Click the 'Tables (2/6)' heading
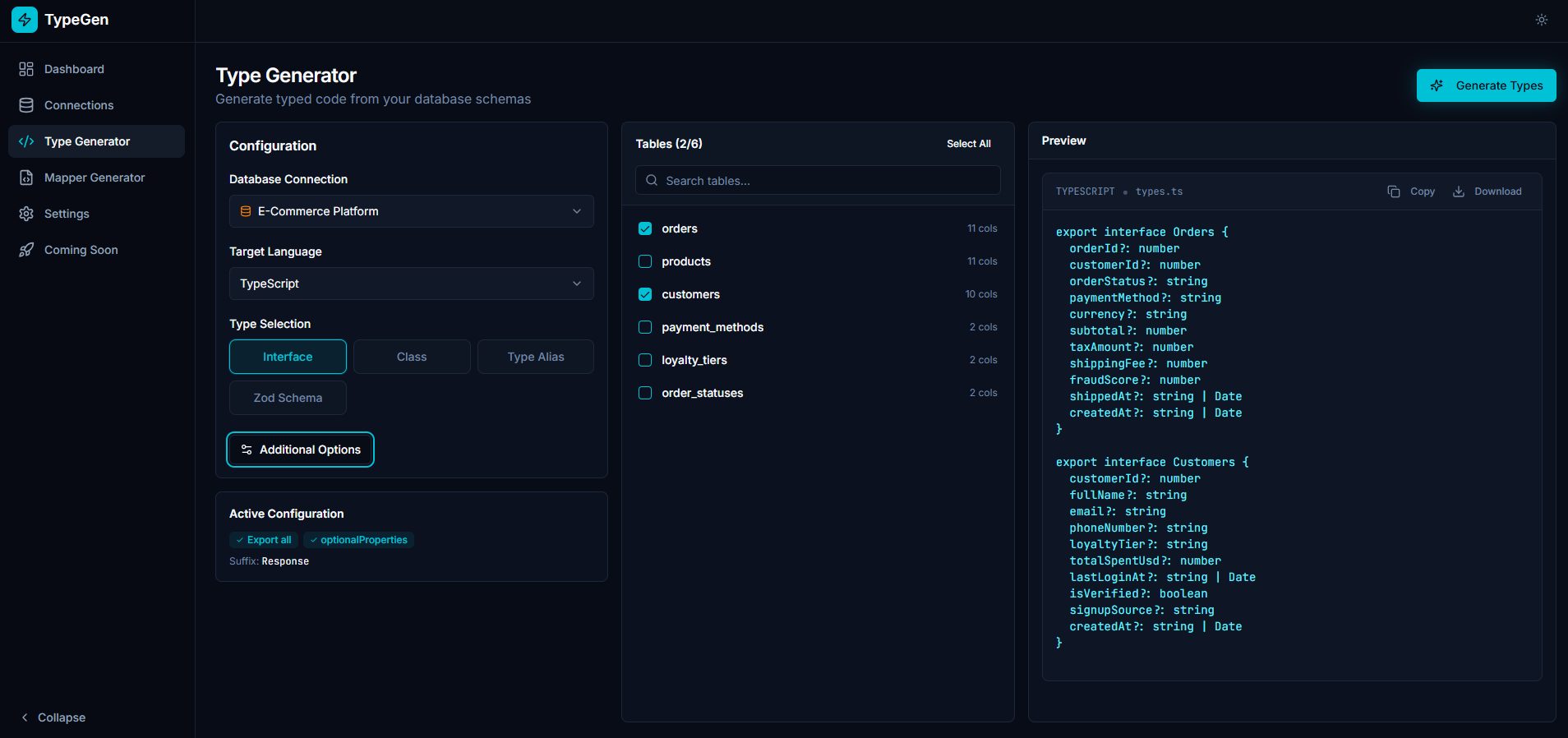The width and height of the screenshot is (1568, 738). click(669, 144)
